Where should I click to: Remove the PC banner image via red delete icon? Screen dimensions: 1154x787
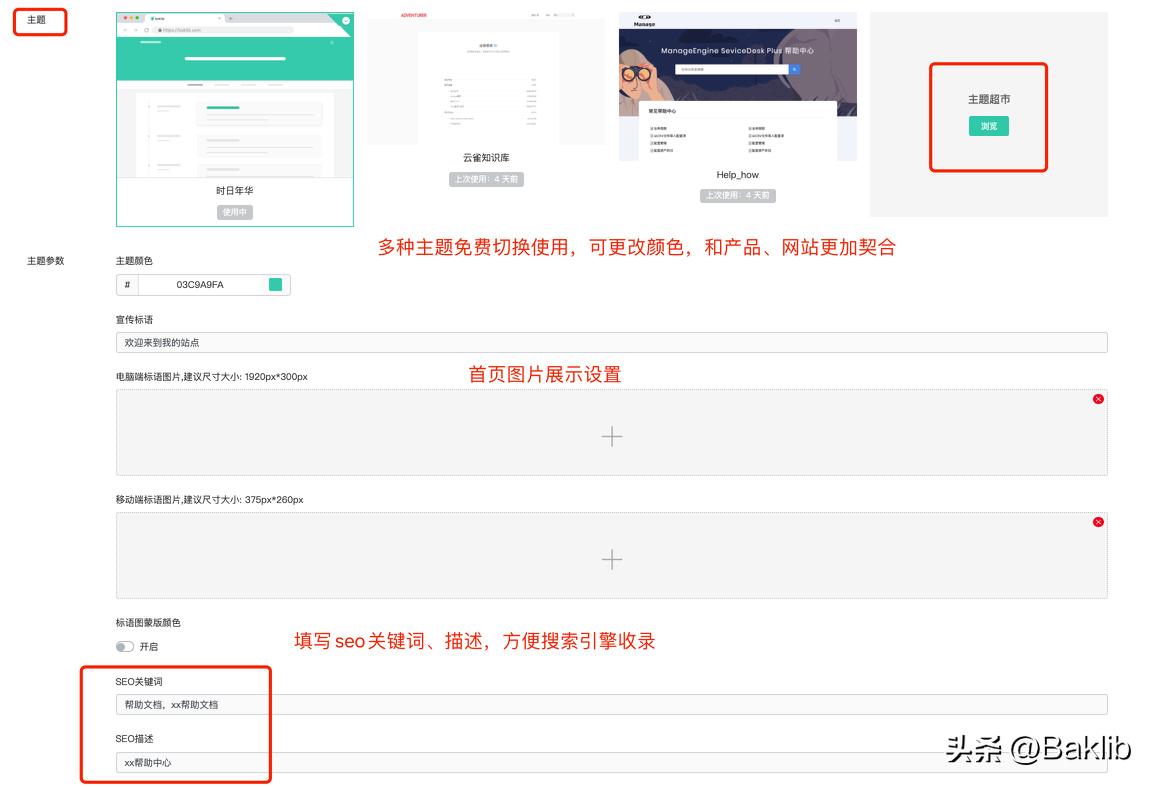(x=1098, y=398)
